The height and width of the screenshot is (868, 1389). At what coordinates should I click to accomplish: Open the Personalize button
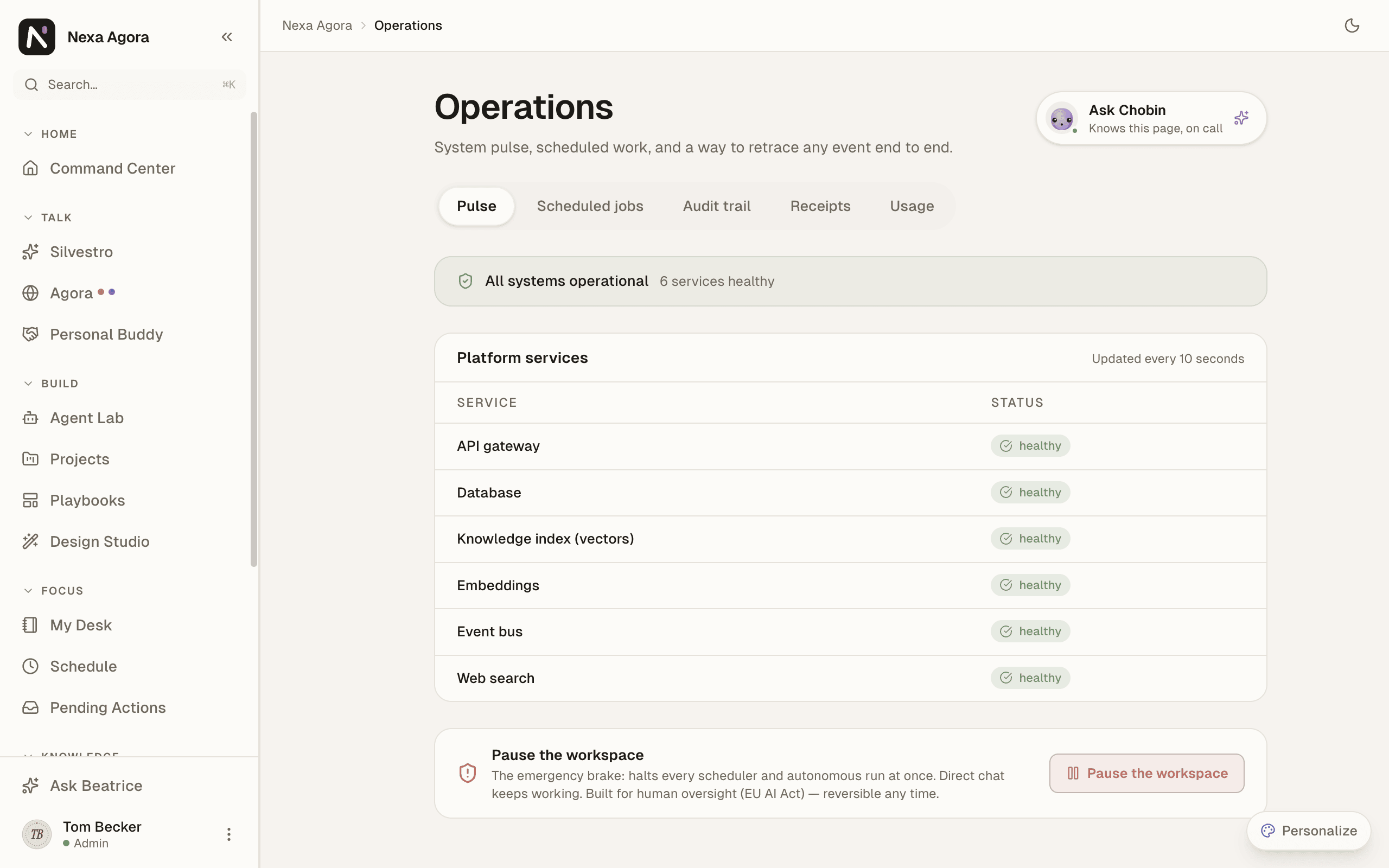click(x=1309, y=831)
